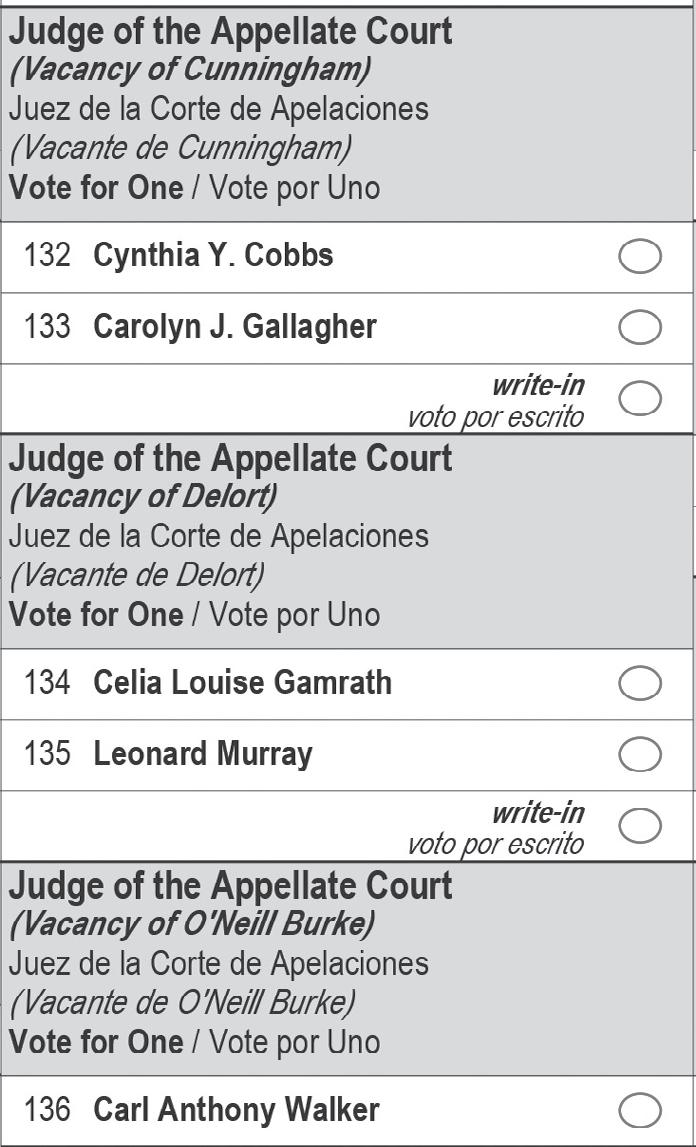Fill in the oval for Carolyn J. Gallagher

pos(640,327)
